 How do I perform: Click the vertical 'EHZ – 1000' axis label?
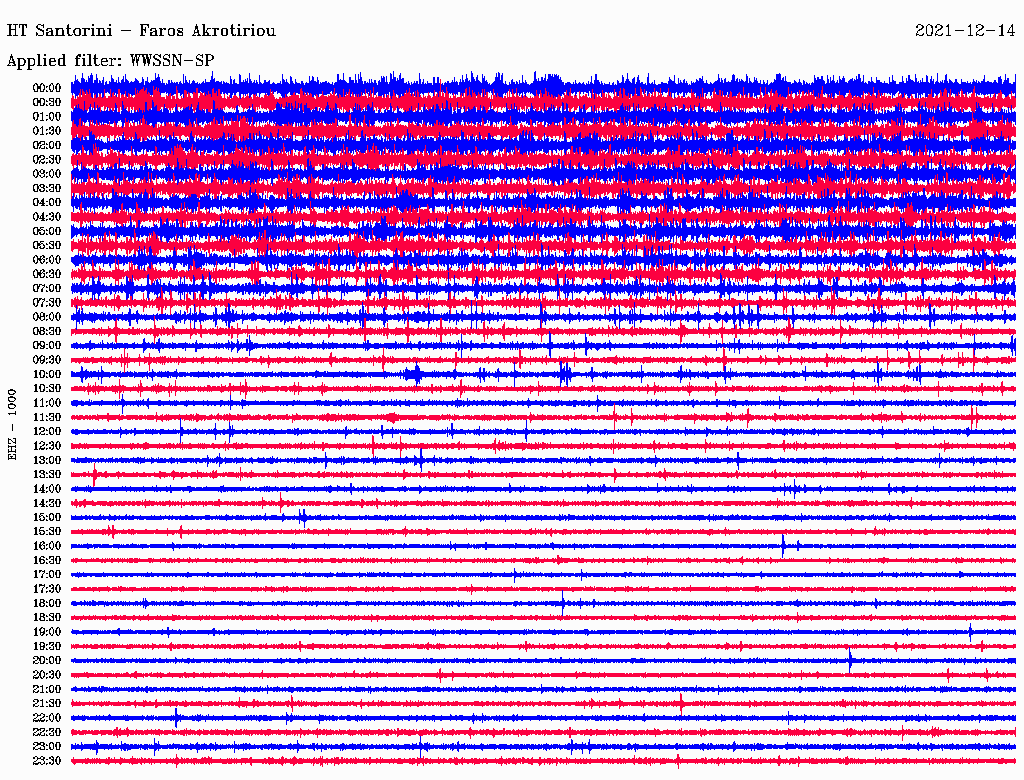coord(12,425)
